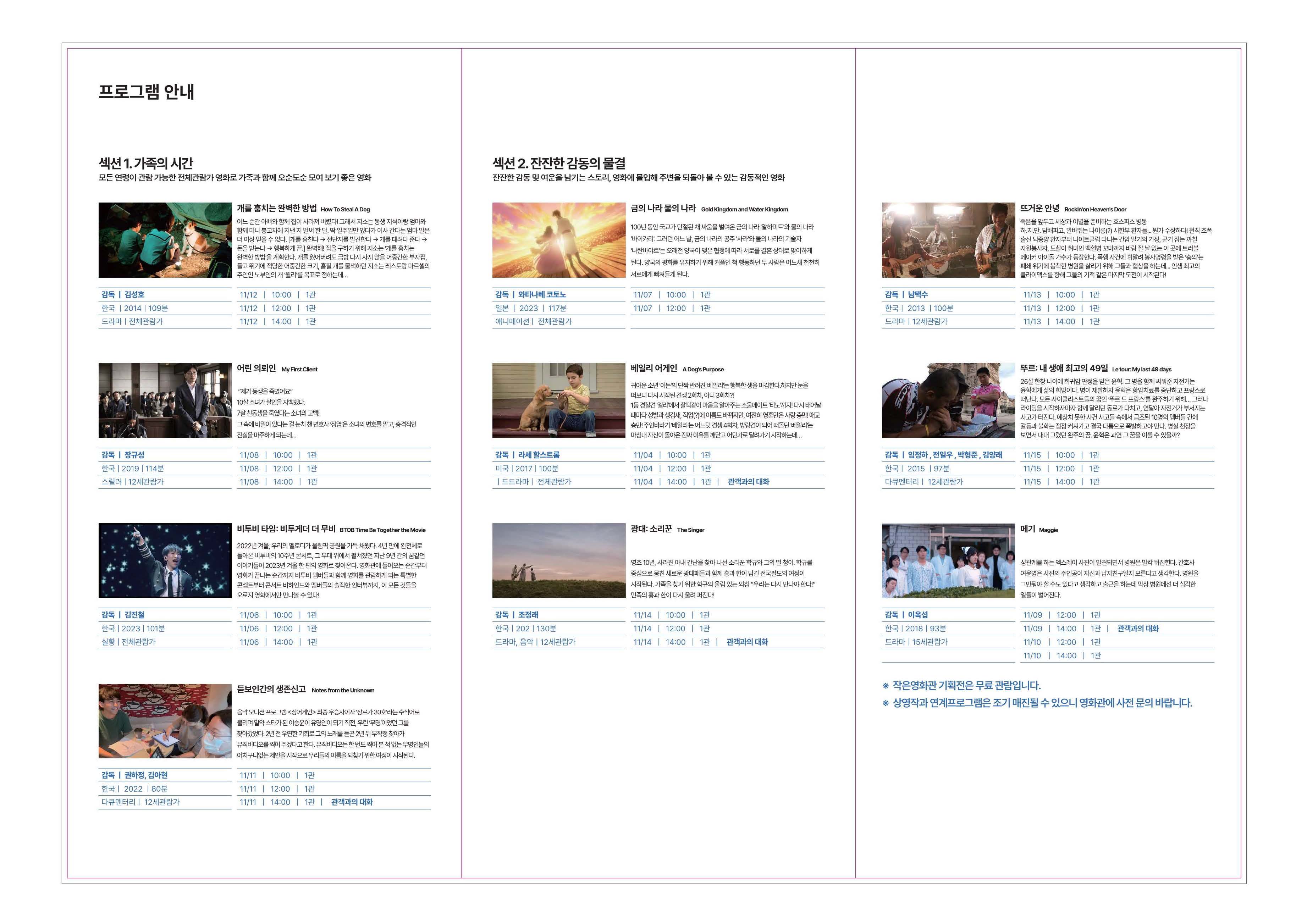1307x924 pixels.
Task: Click the title '듣보인간의 생존신고'
Action: click(271, 689)
